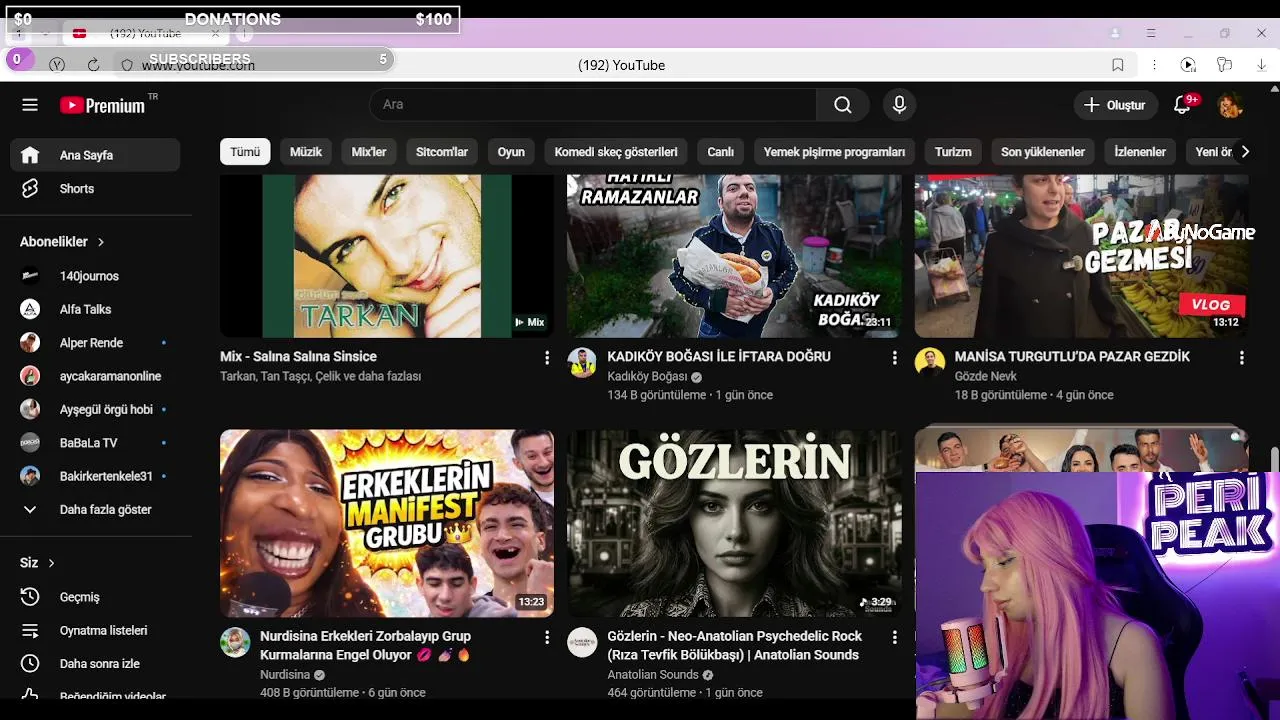
Task: Click the browser address bar URL
Action: point(198,65)
